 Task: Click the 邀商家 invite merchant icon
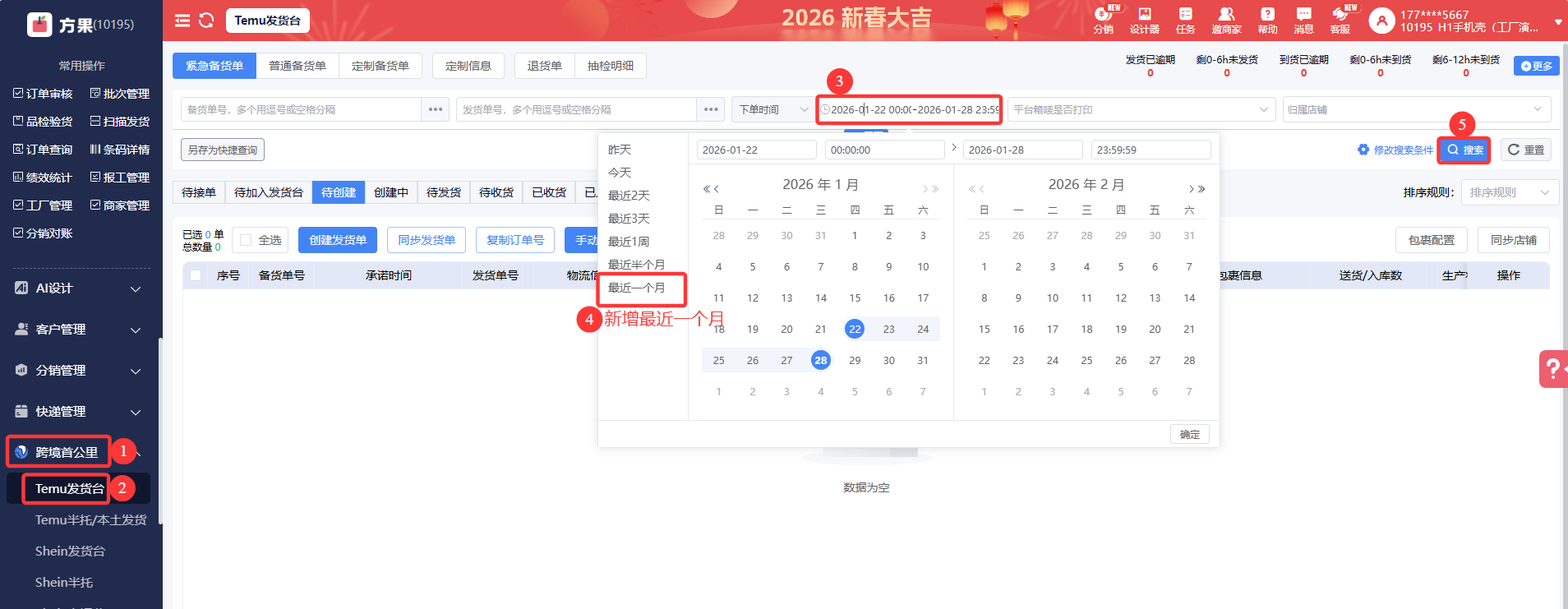pos(1226,21)
